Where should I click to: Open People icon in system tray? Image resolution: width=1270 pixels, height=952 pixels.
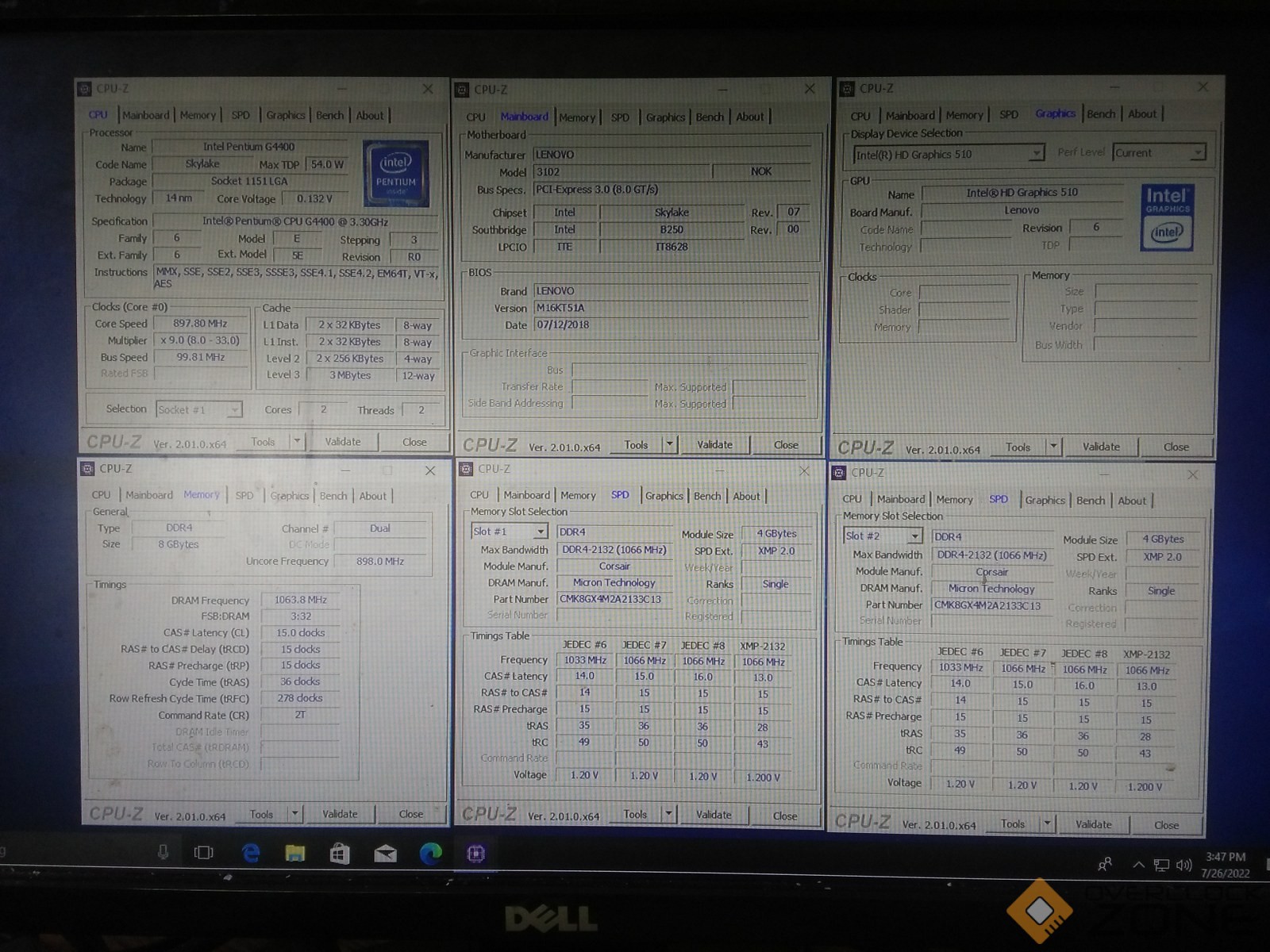click(x=1105, y=864)
